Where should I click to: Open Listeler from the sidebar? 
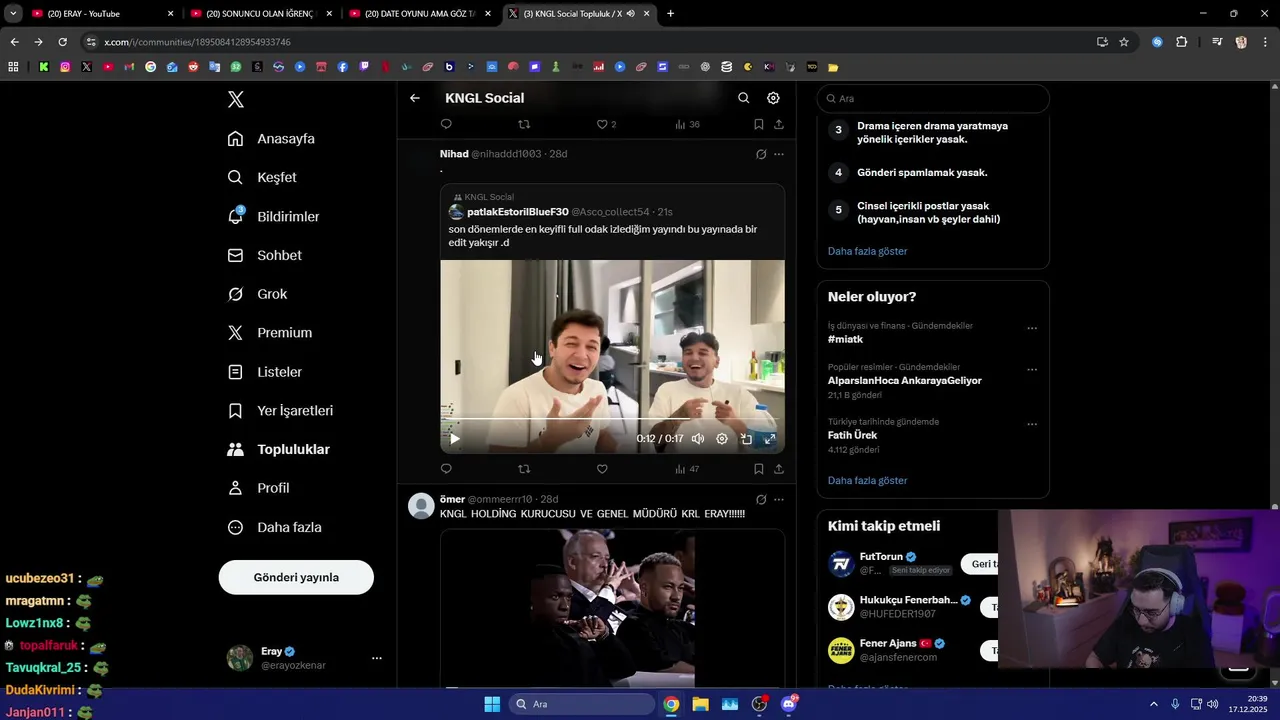(264, 372)
